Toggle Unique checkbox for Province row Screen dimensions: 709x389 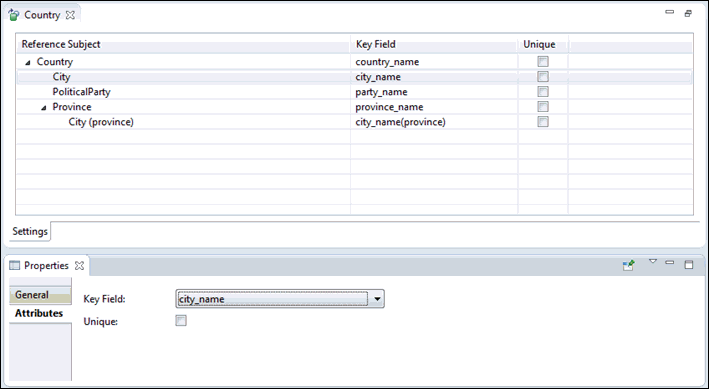pos(543,107)
